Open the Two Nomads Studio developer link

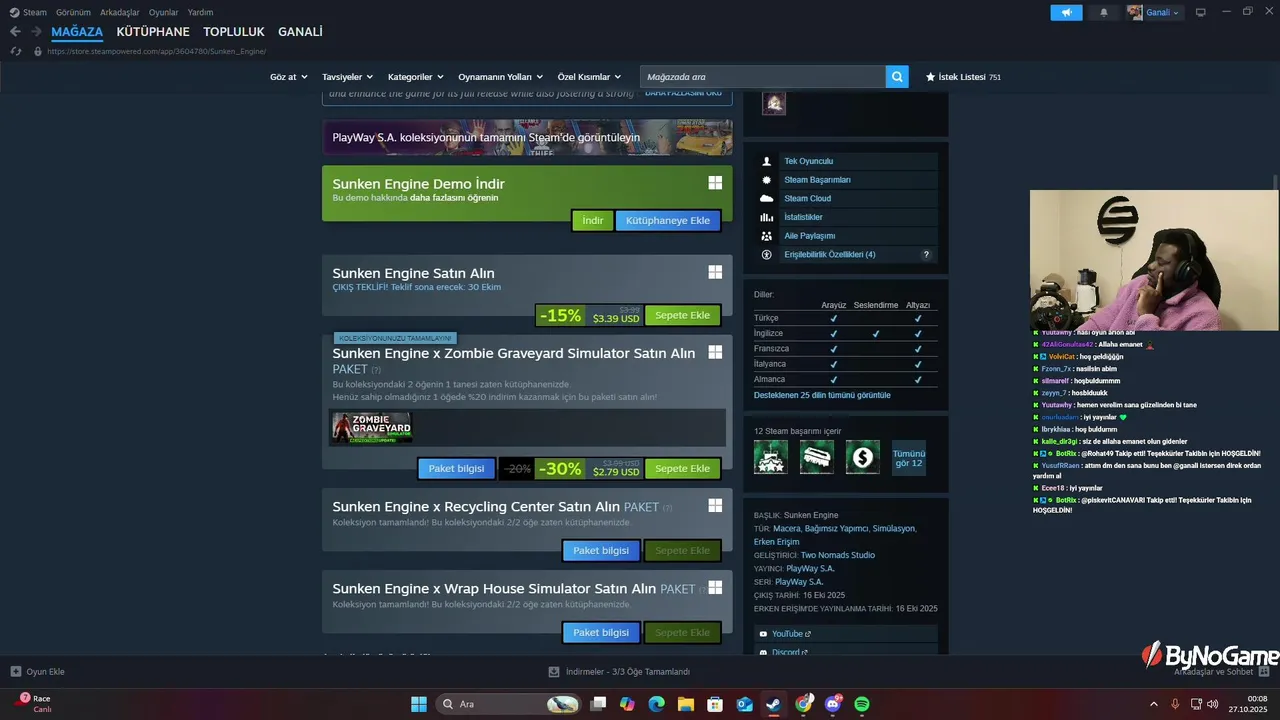pos(838,555)
